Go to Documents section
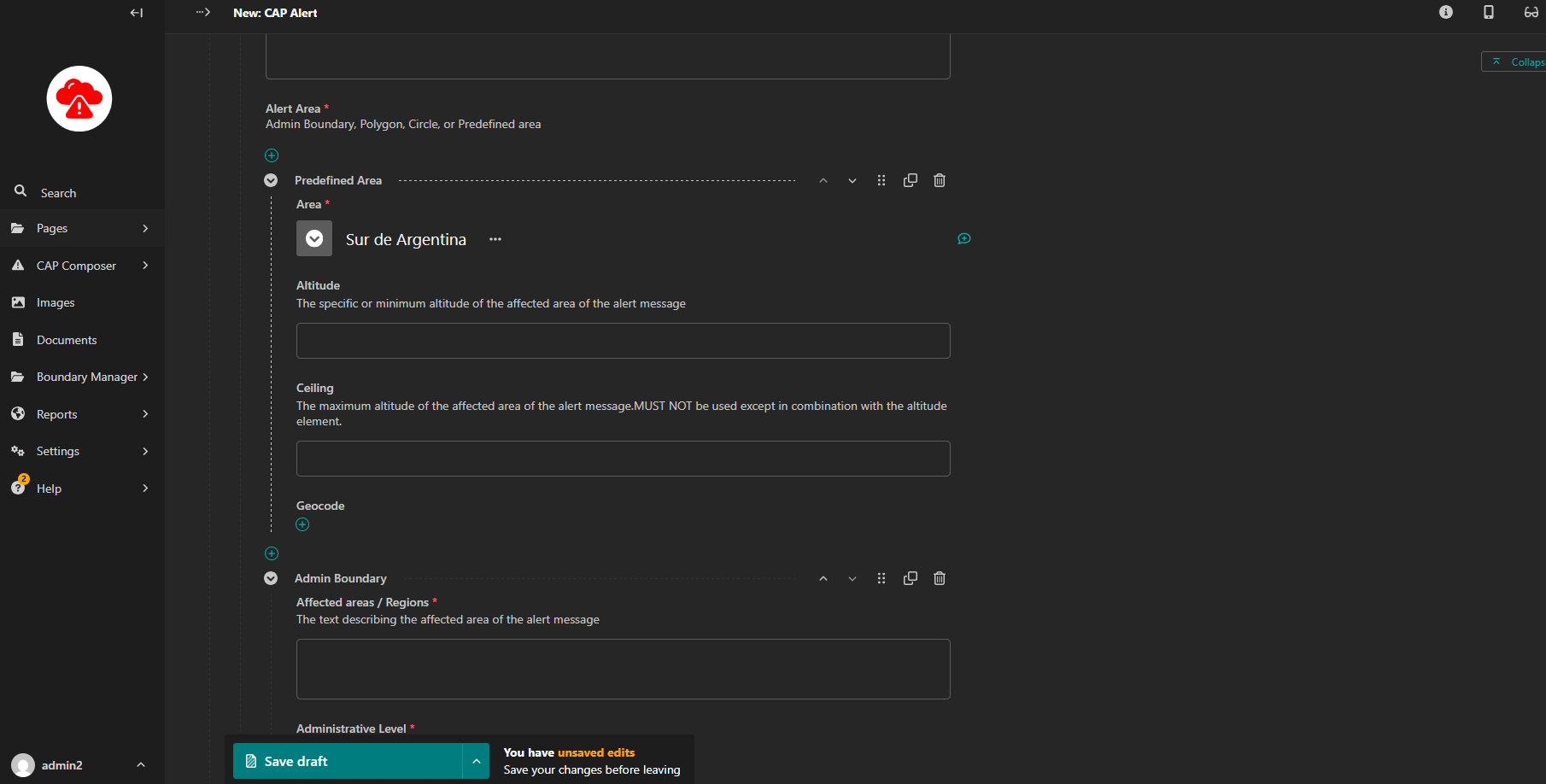This screenshot has height=784, width=1546. coord(82,340)
